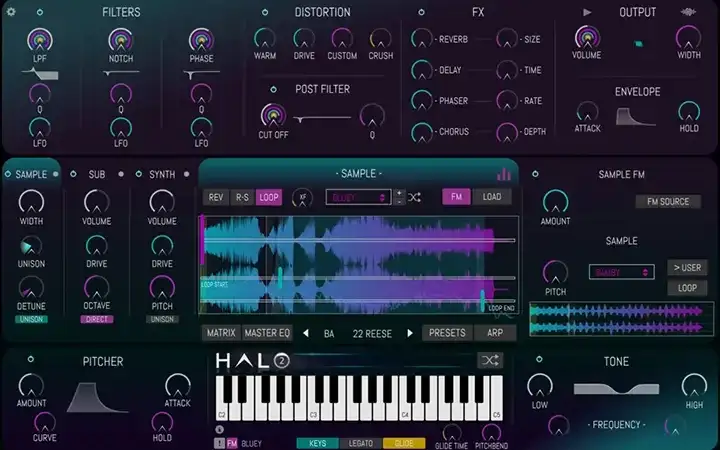Click the LPF filter knob

click(40, 40)
